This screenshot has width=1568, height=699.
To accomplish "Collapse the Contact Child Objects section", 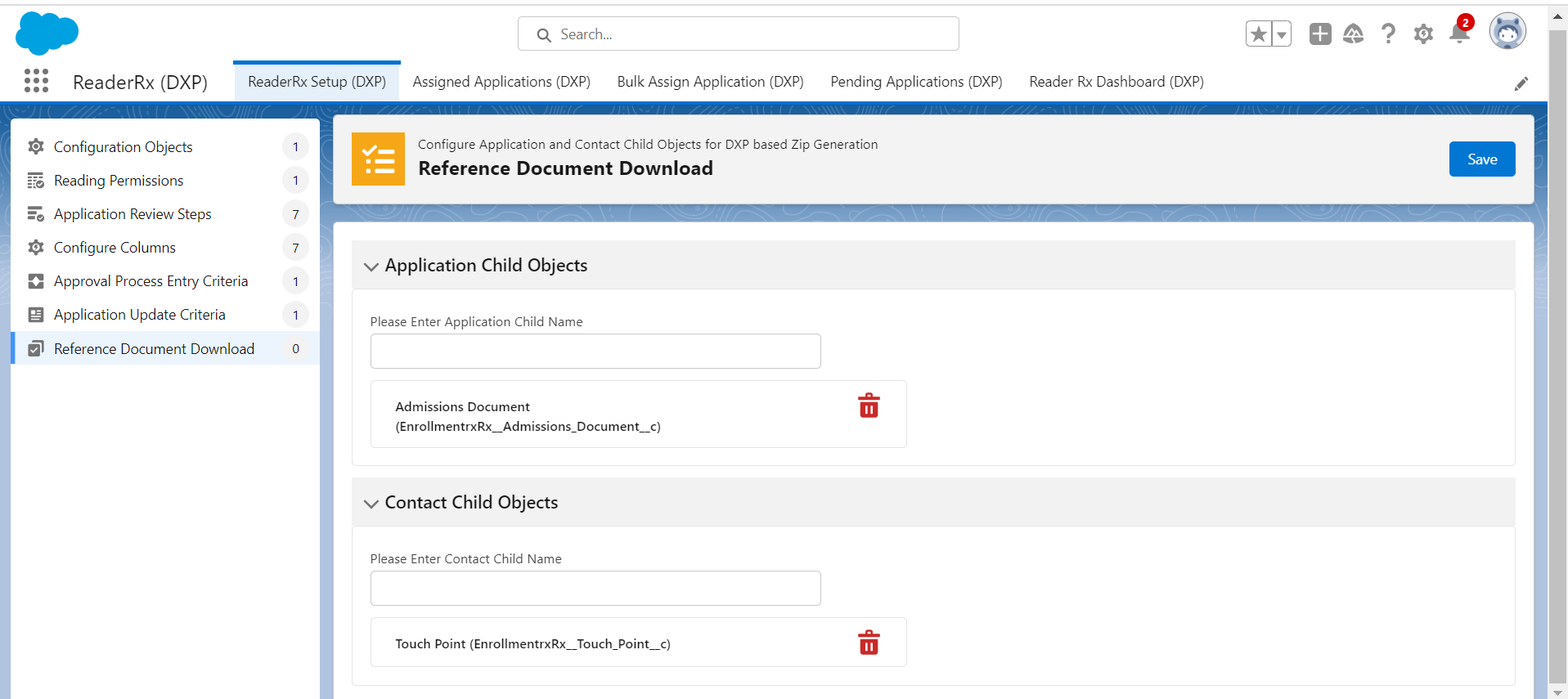I will coord(371,504).
